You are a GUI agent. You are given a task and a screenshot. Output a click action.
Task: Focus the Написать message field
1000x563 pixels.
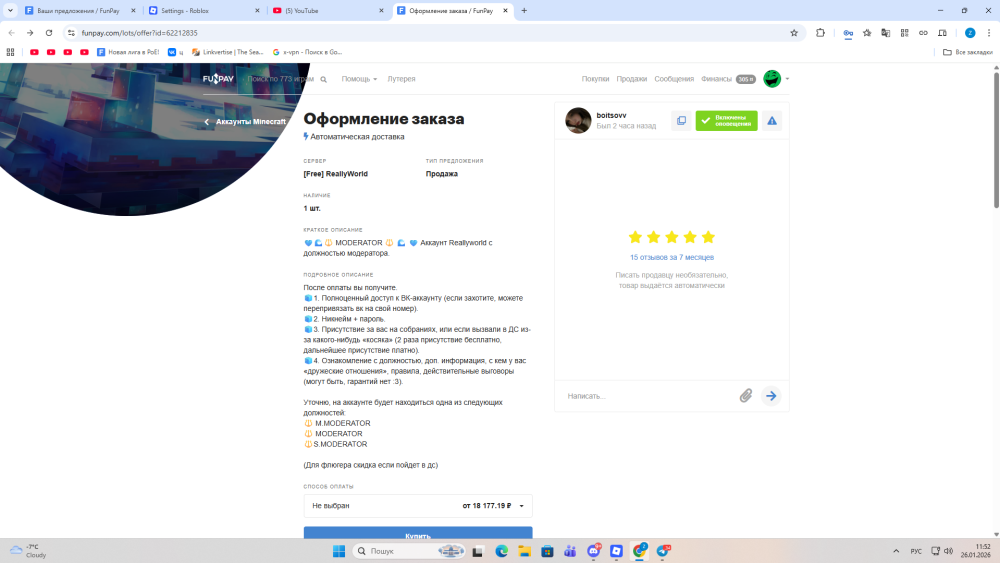[649, 396]
